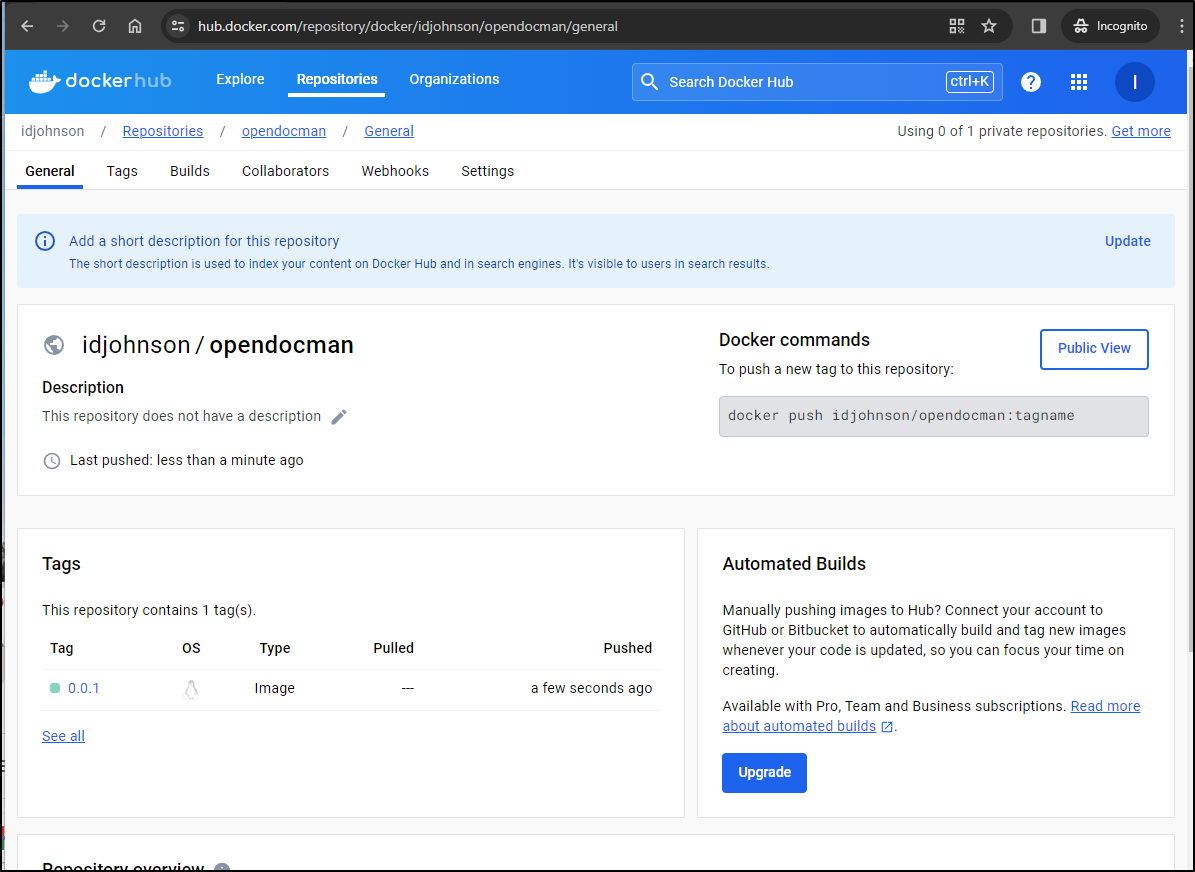Viewport: 1195px width, 872px height.
Task: Click the browser forward arrow
Action: coord(63,26)
